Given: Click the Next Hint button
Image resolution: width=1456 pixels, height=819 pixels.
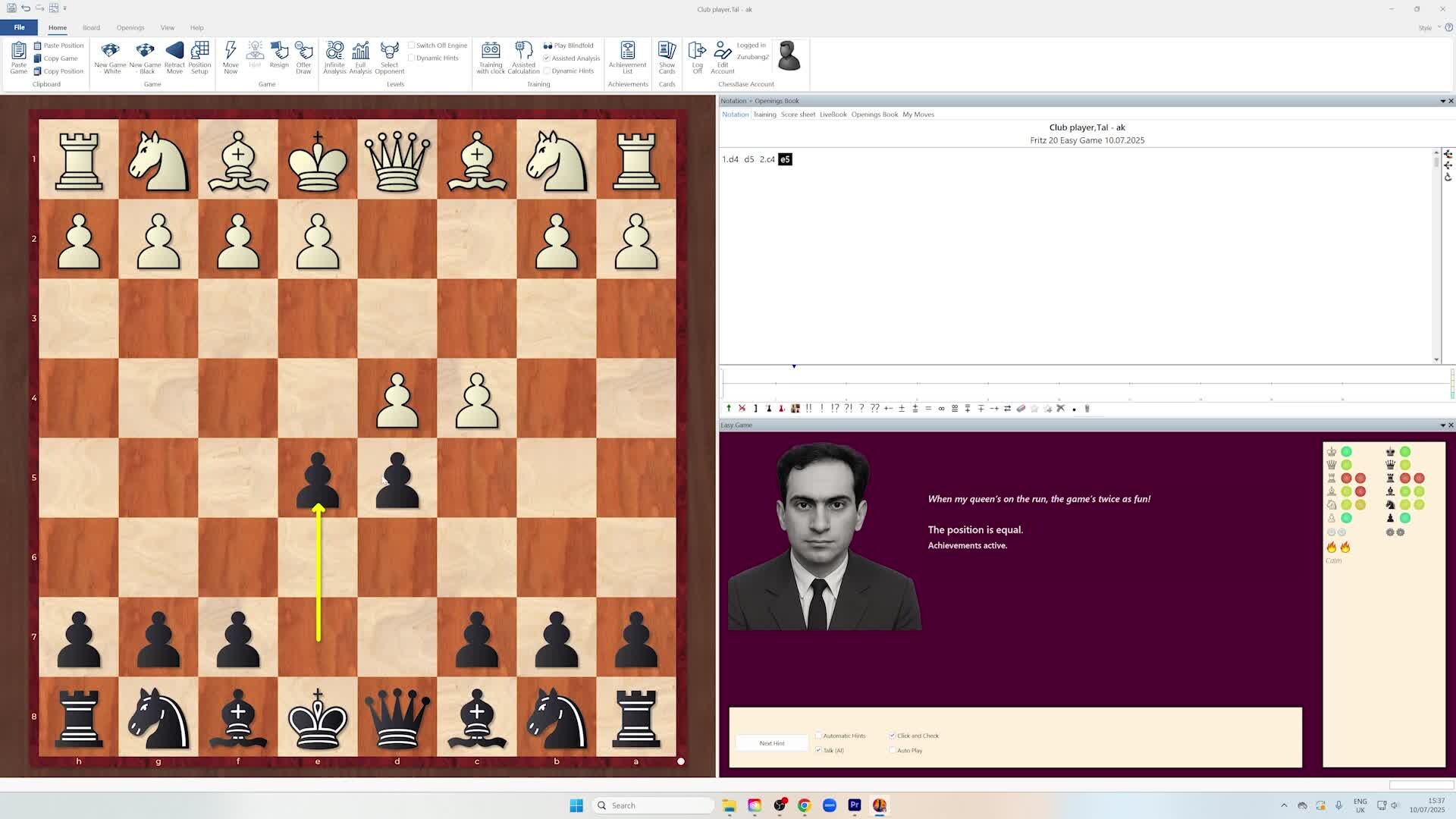Looking at the screenshot, I should [772, 743].
